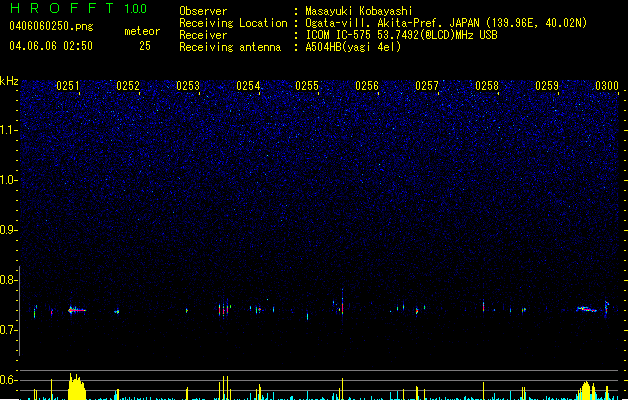Click the Observer label
This screenshot has width=629, height=400.
203,11
